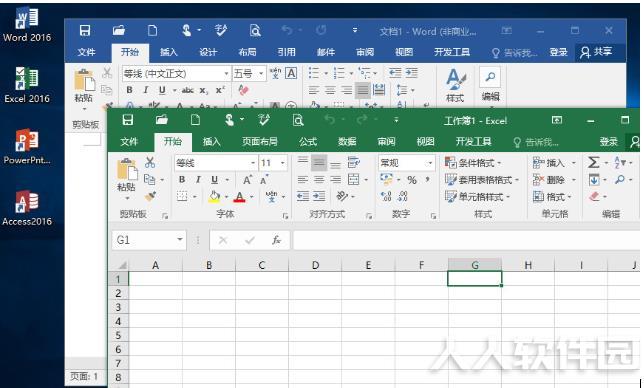Open Excel font size dropdown
644x388 pixels.
tap(283, 163)
